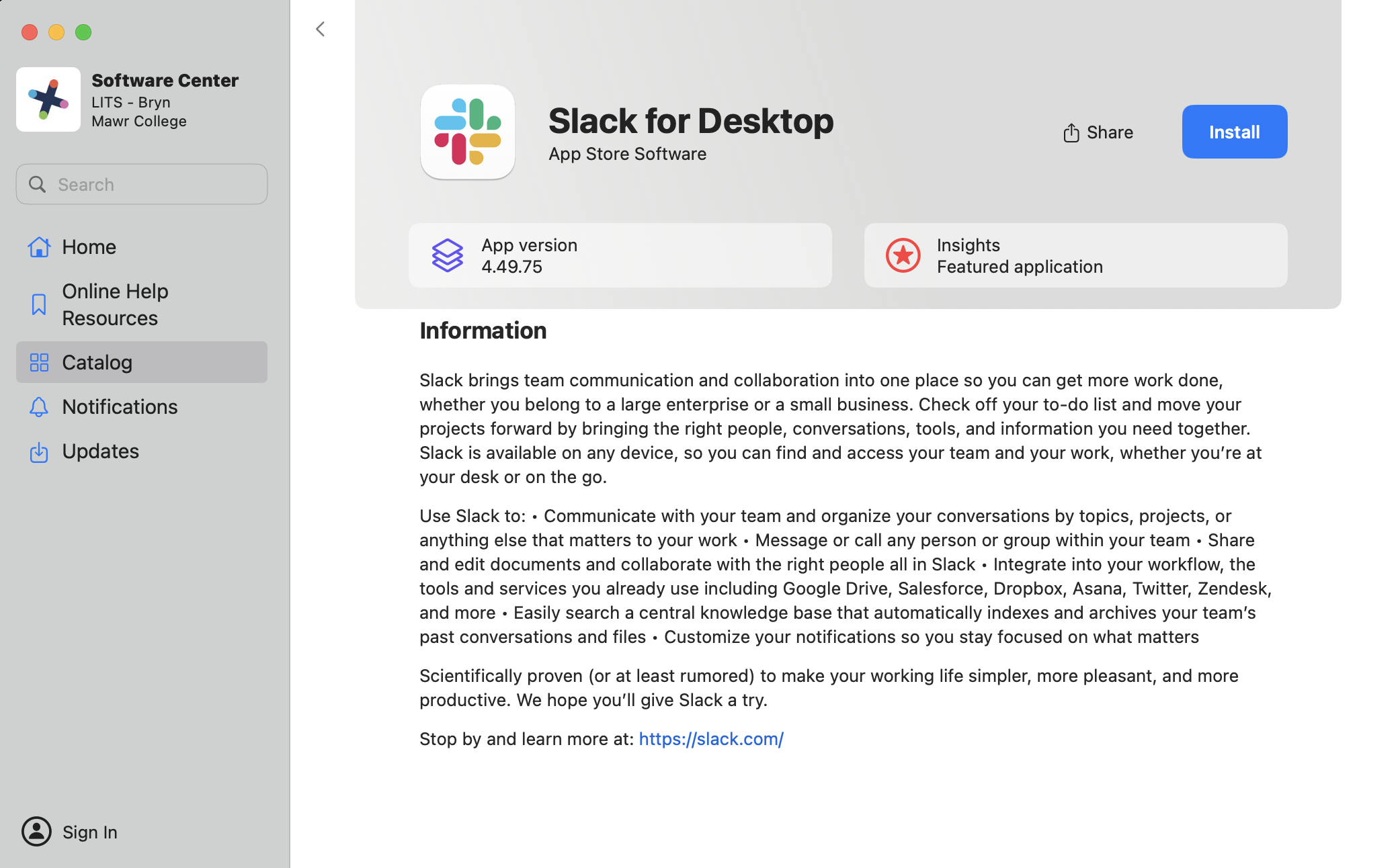Click the green zoom window button
This screenshot has width=1398, height=868.
pyautogui.click(x=83, y=32)
